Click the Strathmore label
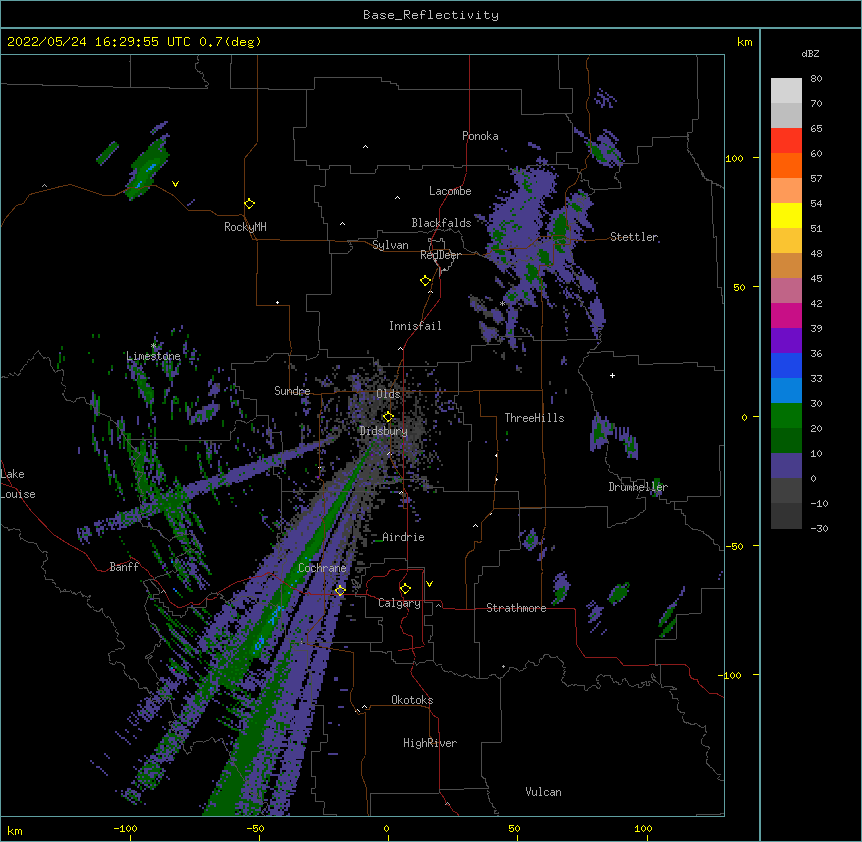 pyautogui.click(x=516, y=608)
